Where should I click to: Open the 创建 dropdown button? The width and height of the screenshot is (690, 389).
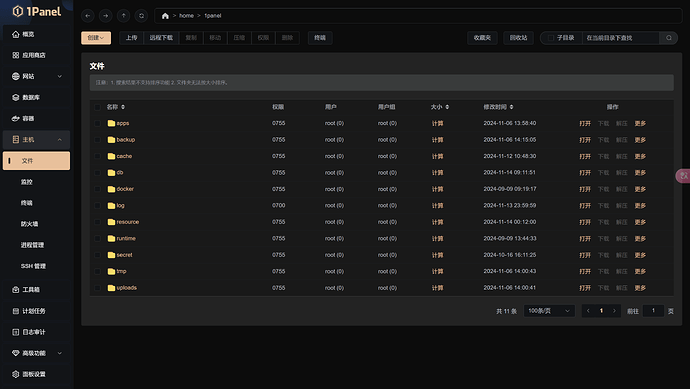click(96, 38)
